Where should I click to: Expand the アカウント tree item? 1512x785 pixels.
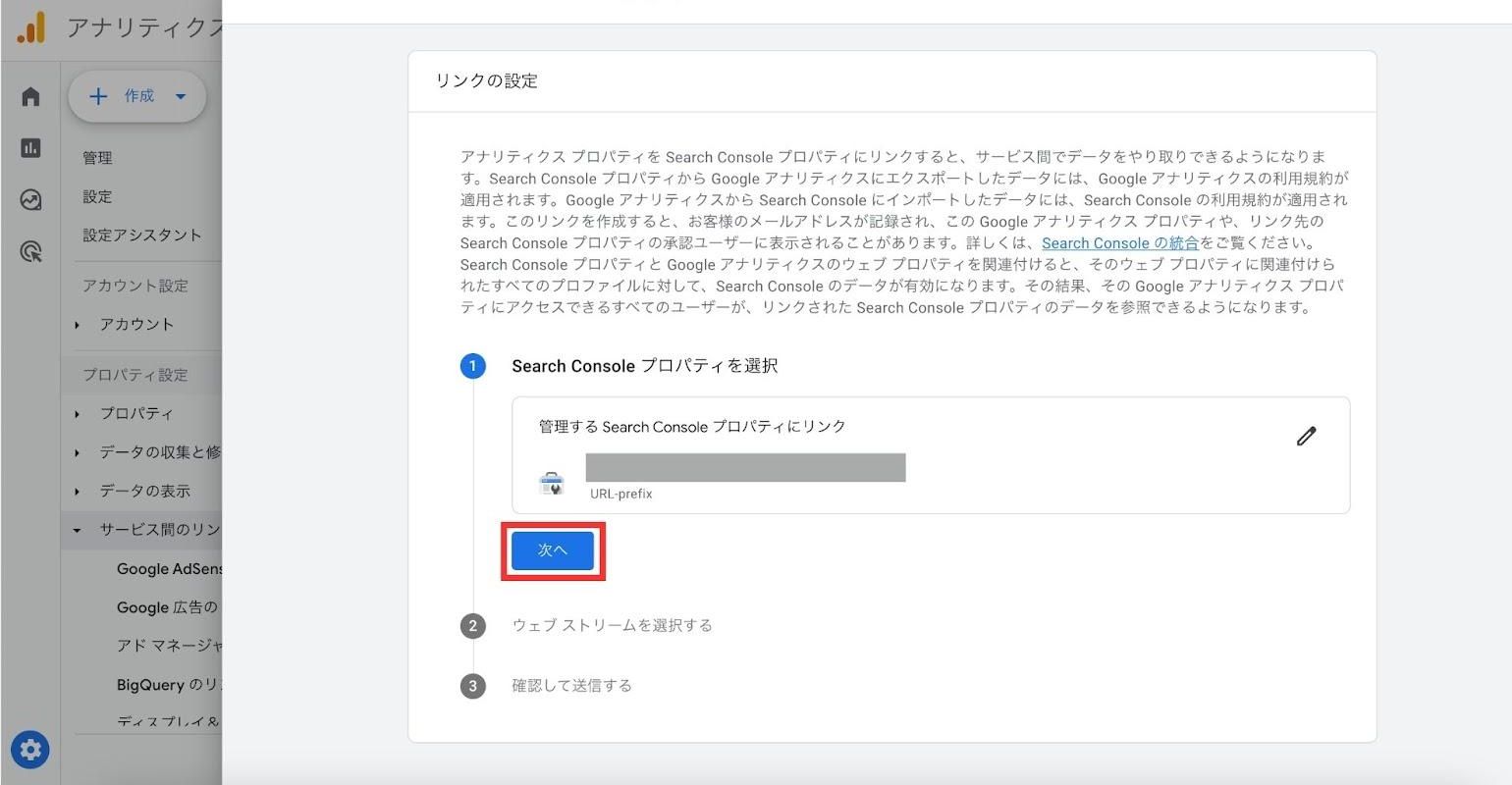pos(136,325)
